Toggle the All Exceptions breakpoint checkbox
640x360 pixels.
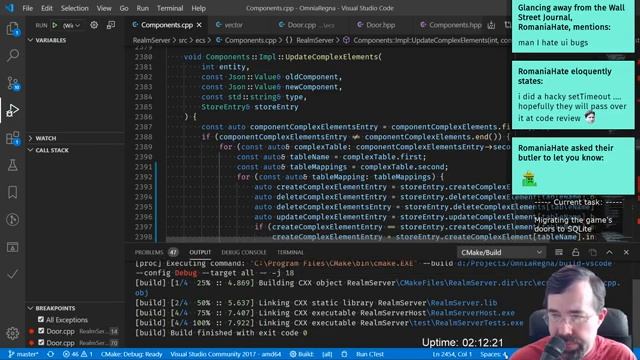tap(41, 320)
